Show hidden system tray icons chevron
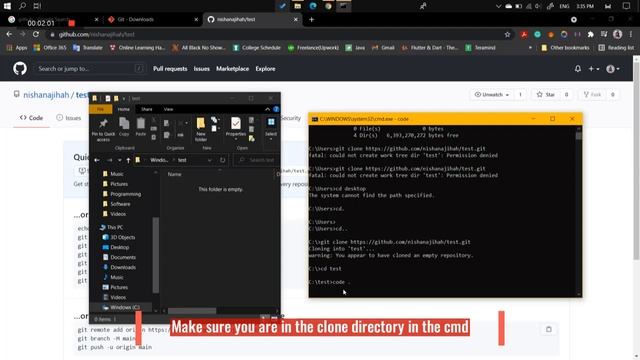This screenshot has height=360, width=640. point(498,6)
